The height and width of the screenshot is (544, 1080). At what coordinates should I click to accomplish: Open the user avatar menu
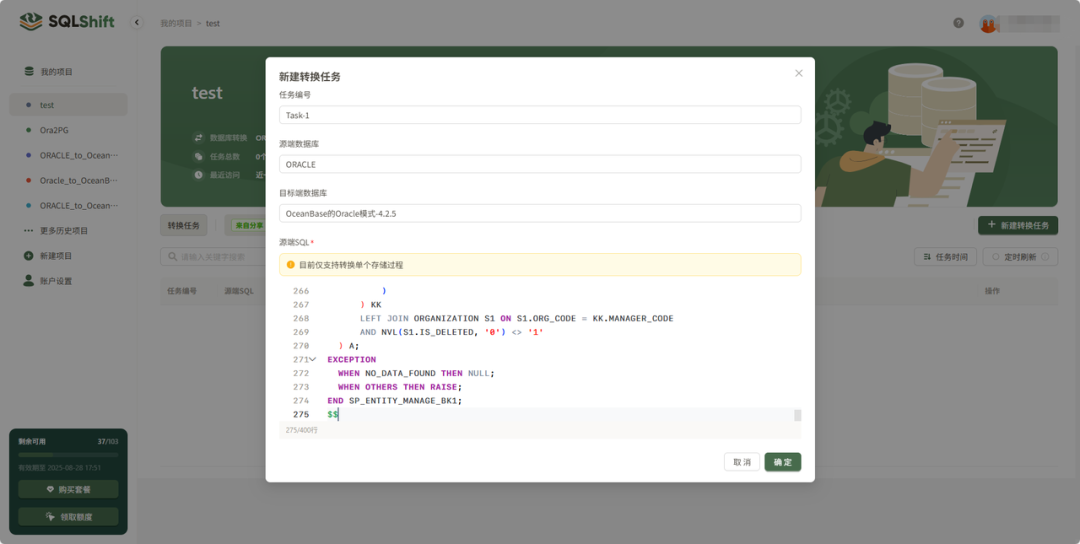click(x=988, y=23)
